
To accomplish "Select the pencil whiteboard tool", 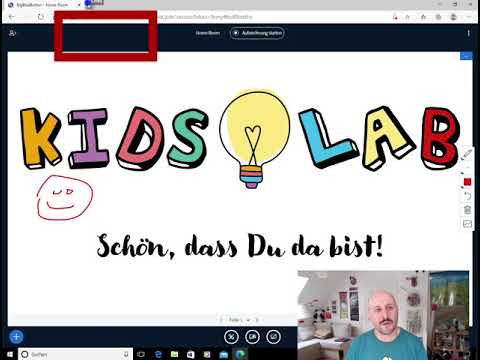I will click(467, 155).
